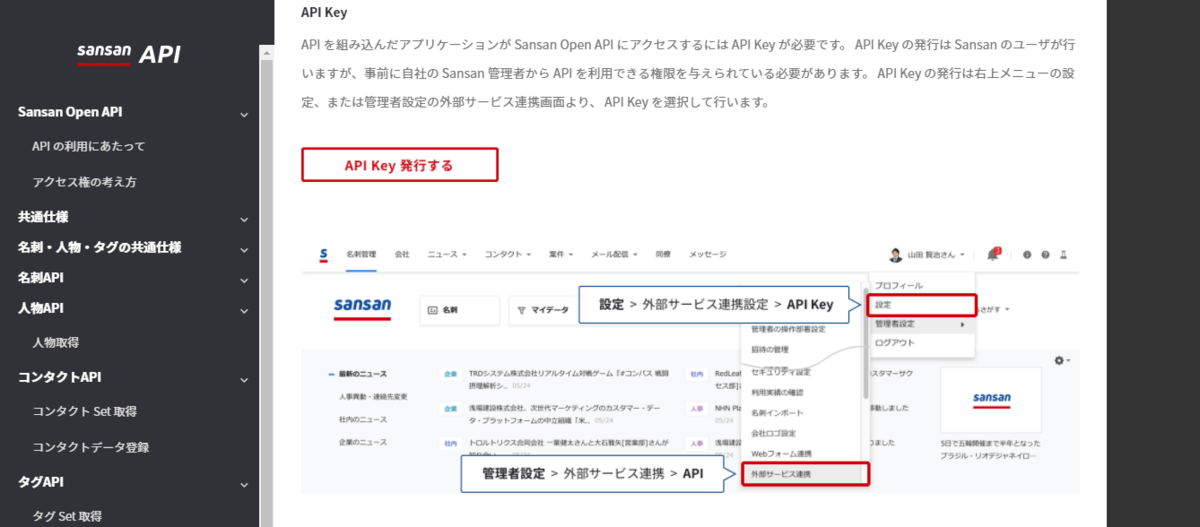The width and height of the screenshot is (1200, 527).
Task: Select the Sansan Open API heading
Action: pos(70,112)
